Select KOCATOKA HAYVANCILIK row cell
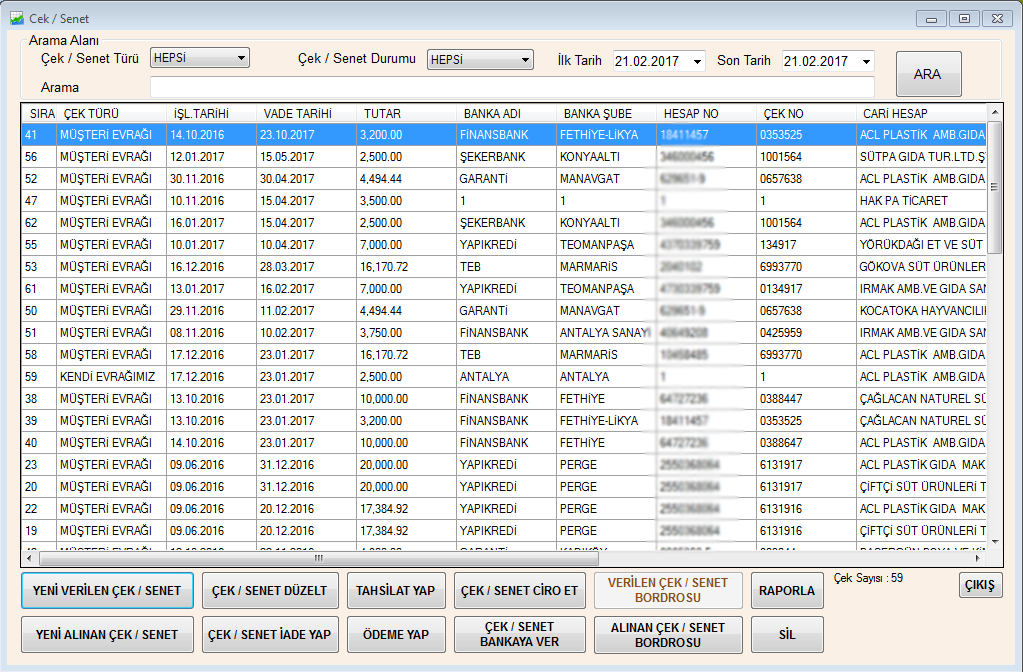The height and width of the screenshot is (672, 1023). pos(921,311)
